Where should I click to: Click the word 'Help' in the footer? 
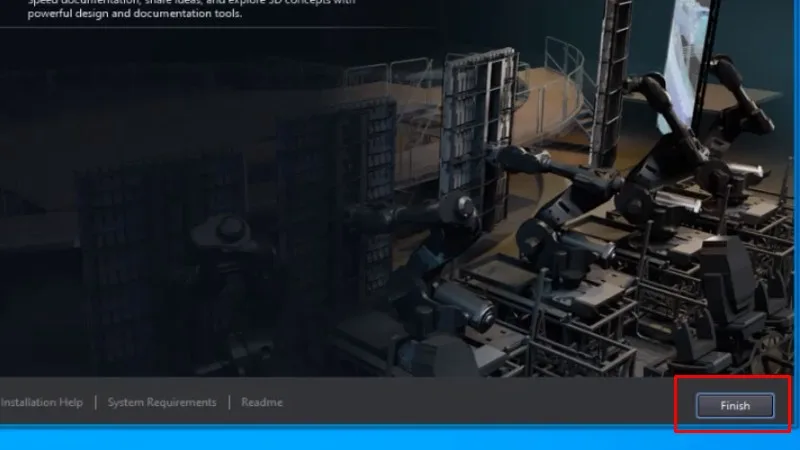[x=70, y=402]
